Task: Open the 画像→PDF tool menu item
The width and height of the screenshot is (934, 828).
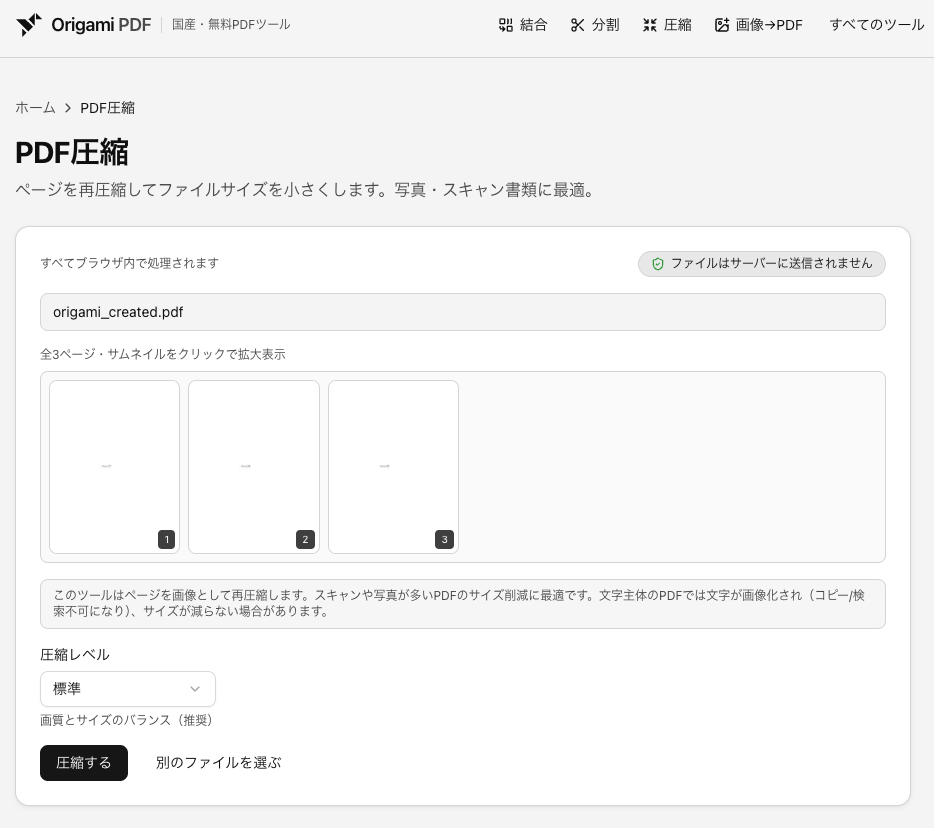Action: pos(759,25)
